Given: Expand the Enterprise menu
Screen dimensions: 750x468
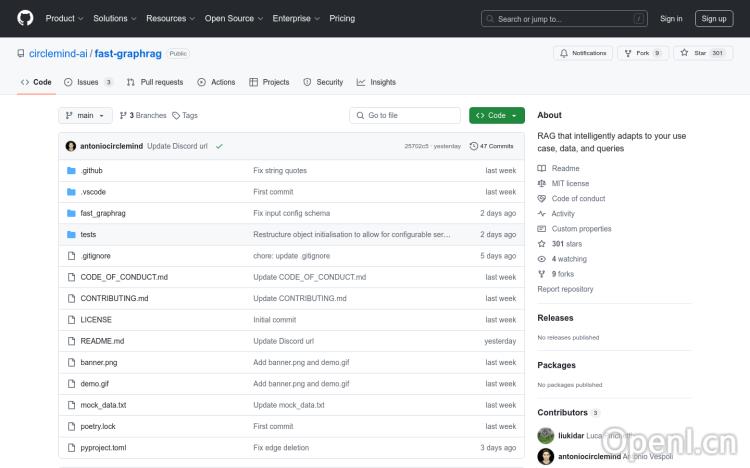Looking at the screenshot, I should (x=296, y=18).
